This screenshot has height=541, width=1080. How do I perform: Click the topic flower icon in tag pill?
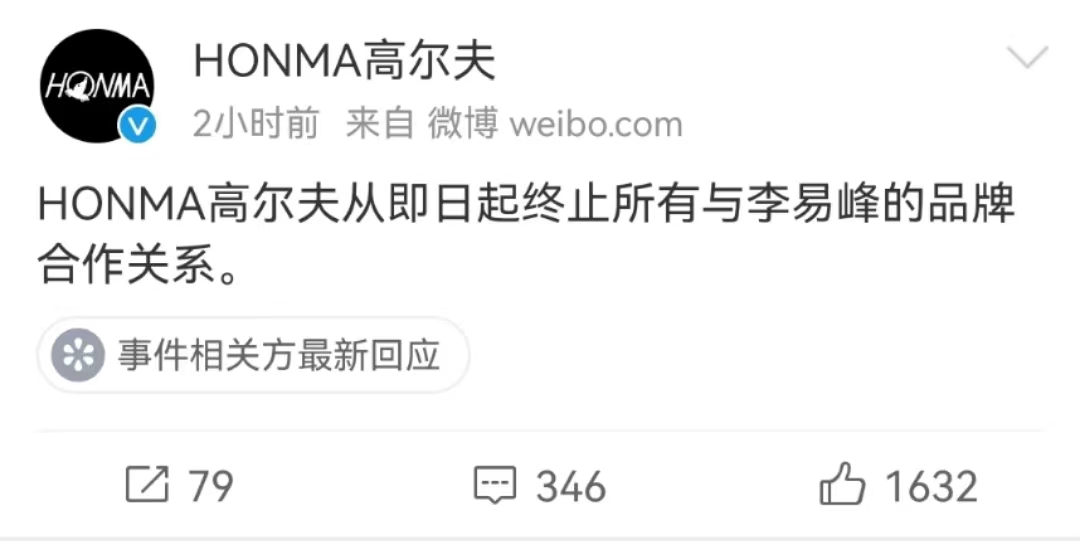78,355
